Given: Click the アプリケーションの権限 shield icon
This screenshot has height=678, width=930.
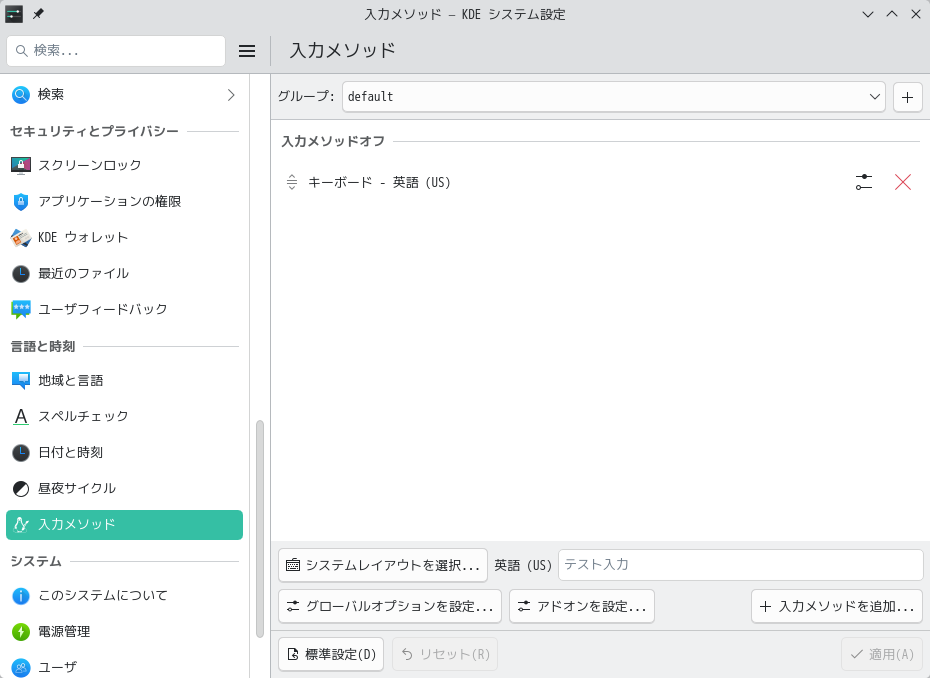Looking at the screenshot, I should tap(21, 202).
